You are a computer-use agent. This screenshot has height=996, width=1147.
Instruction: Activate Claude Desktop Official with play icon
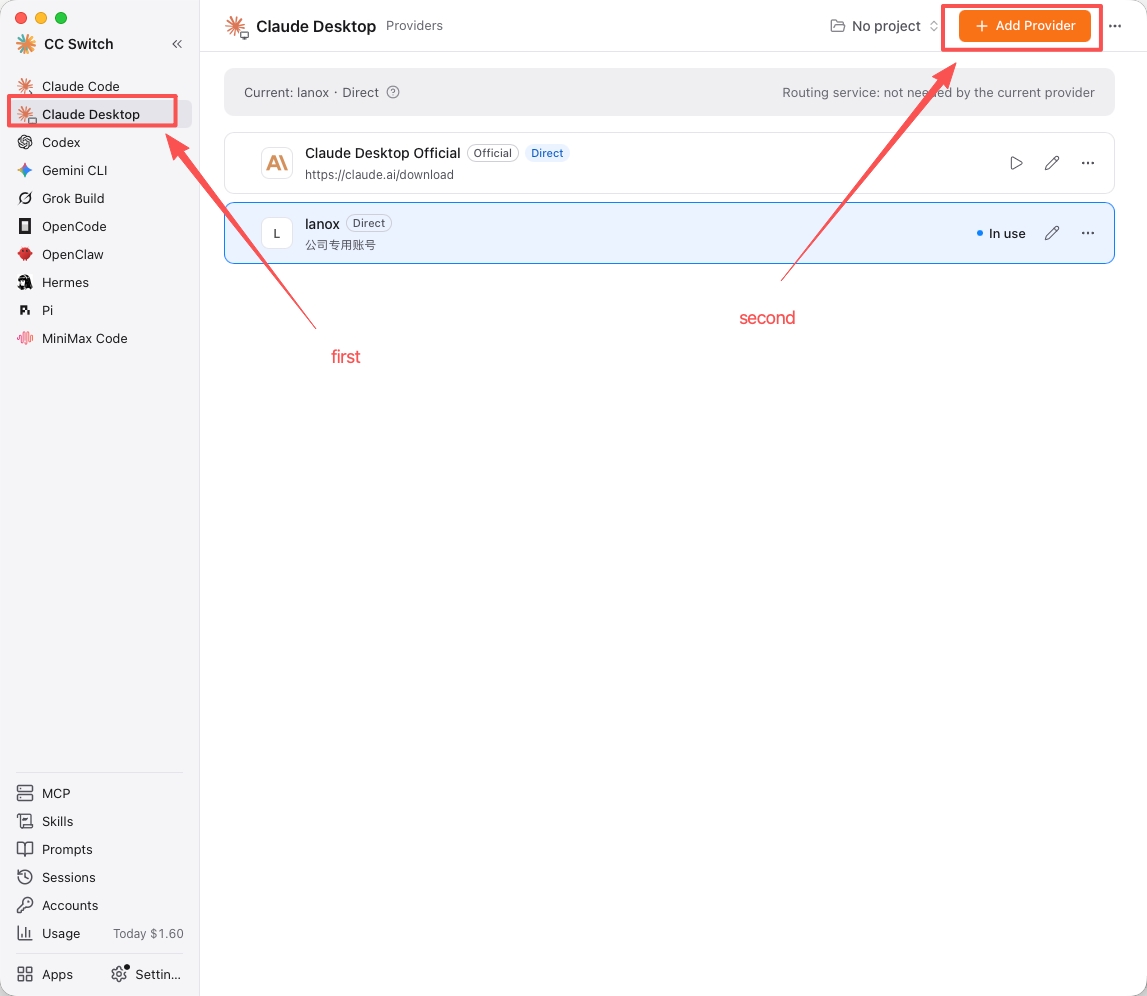click(x=1016, y=163)
